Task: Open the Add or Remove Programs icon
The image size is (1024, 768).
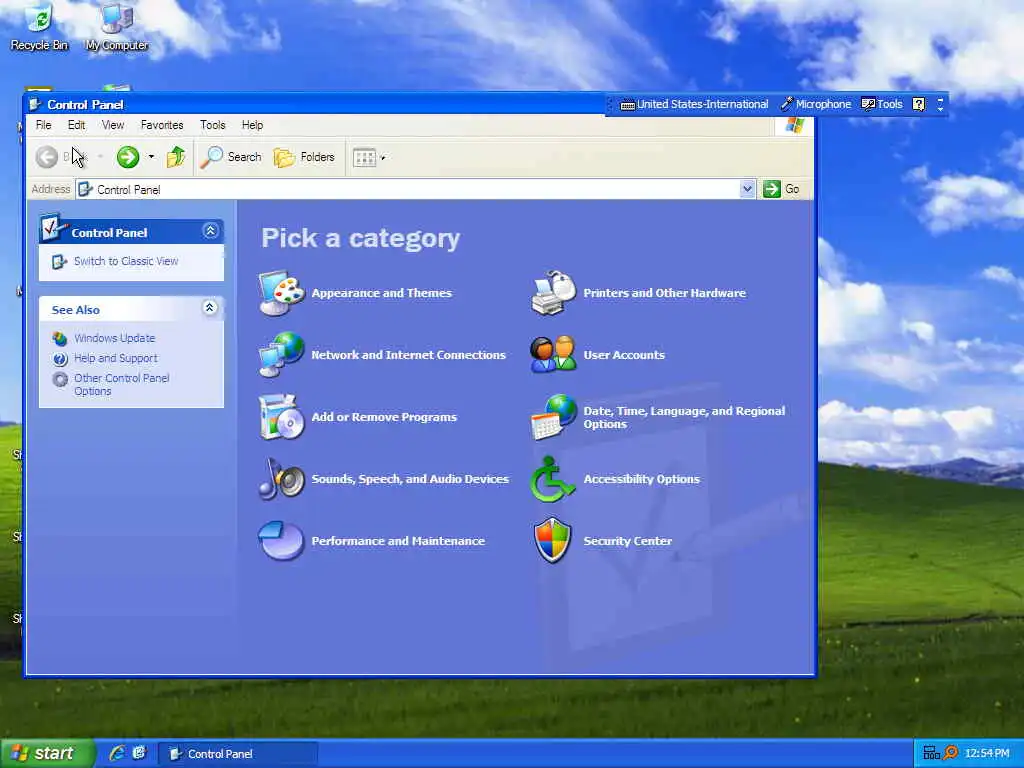Action: pos(281,417)
